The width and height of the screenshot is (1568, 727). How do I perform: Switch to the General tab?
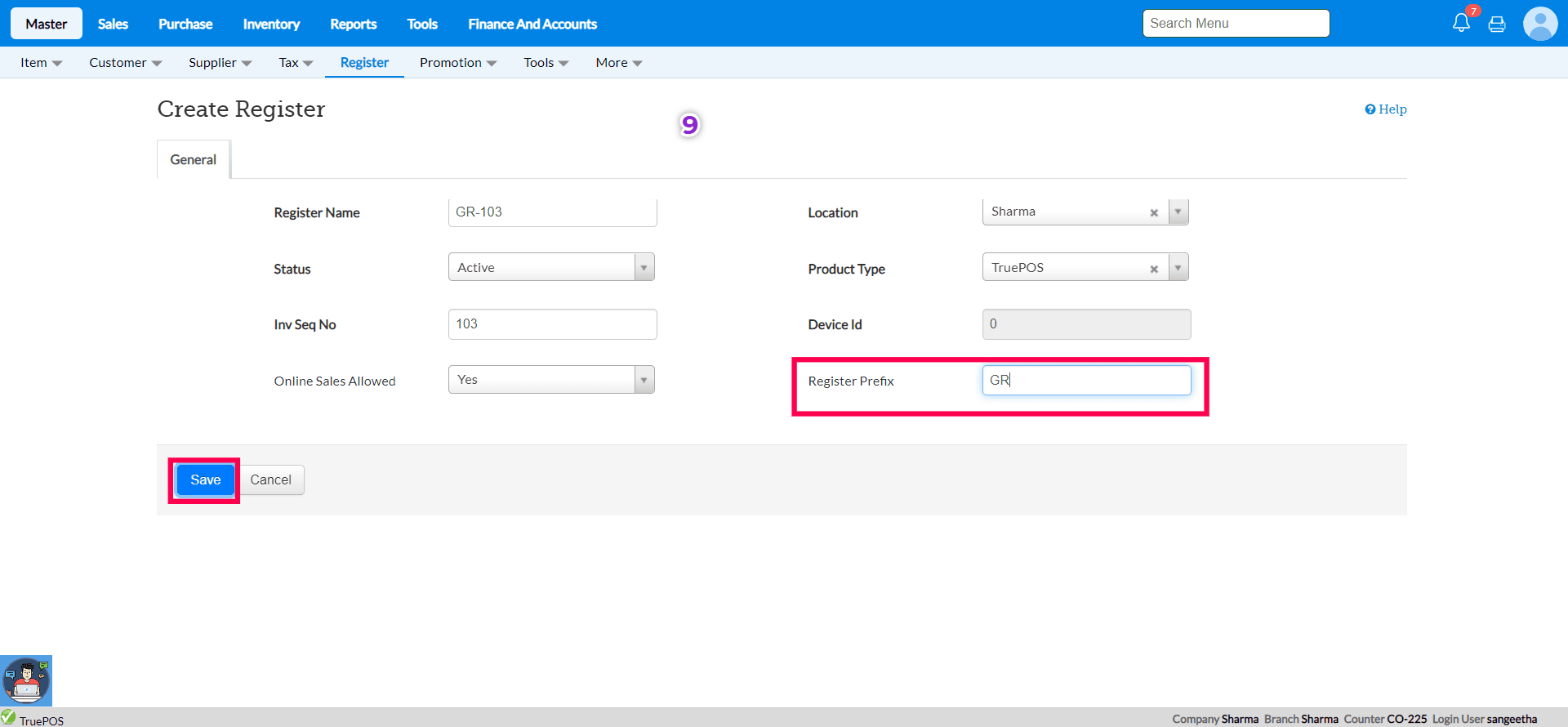pos(193,159)
